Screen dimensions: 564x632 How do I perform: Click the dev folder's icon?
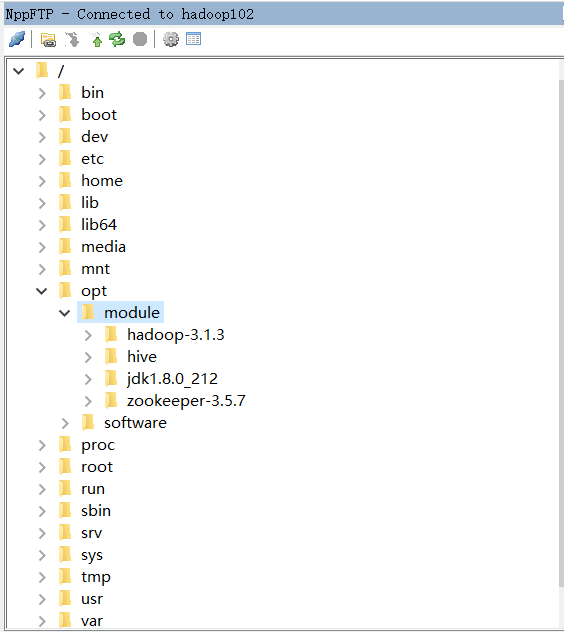[65, 136]
